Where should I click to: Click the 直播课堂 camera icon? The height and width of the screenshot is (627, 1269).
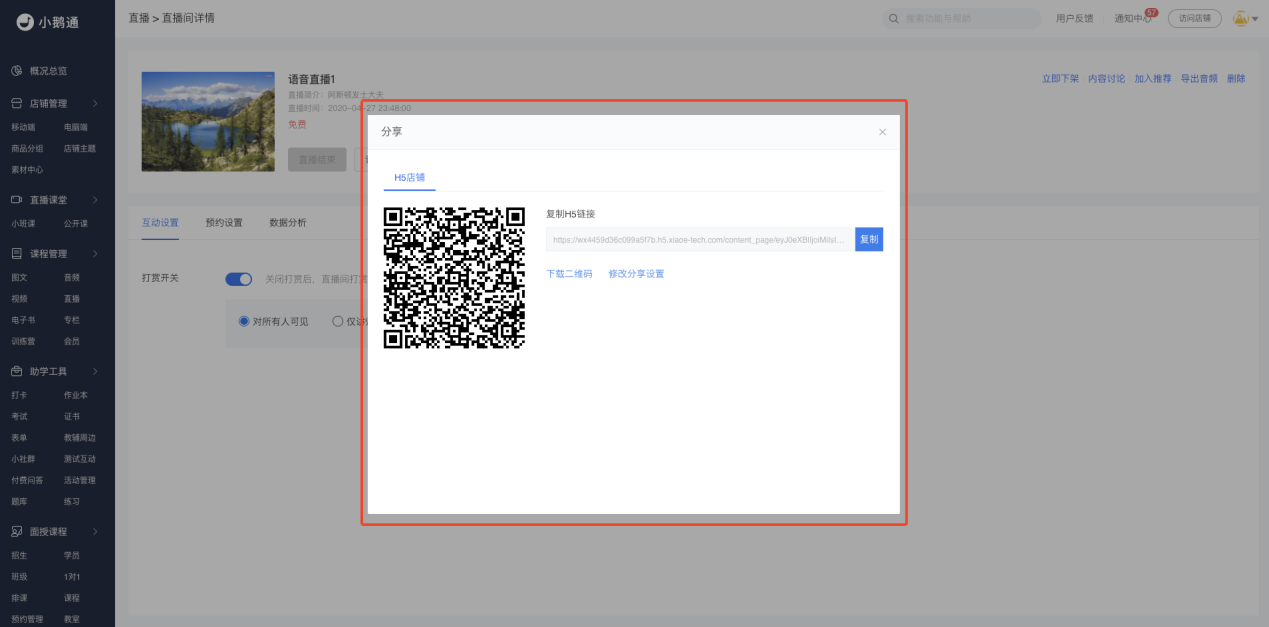[17, 200]
